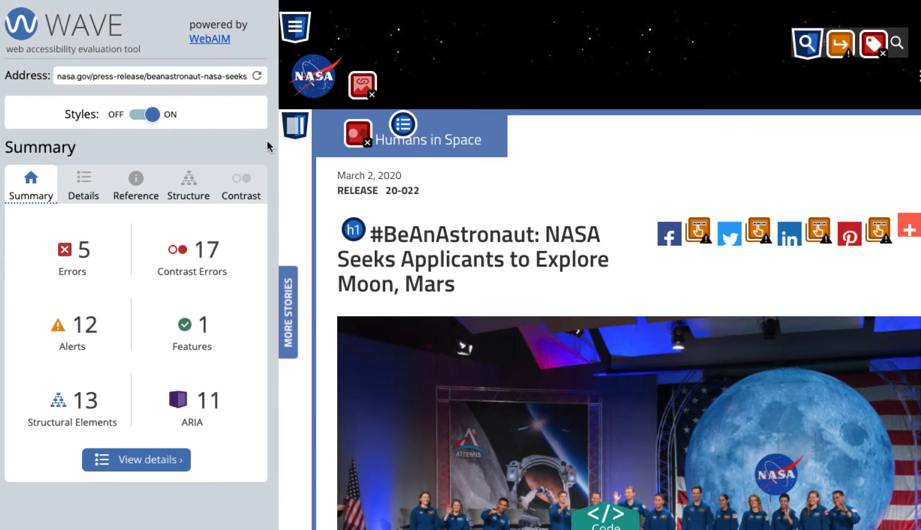The width and height of the screenshot is (921, 530).
Task: Click the WAVE h1 heading marker
Action: (x=353, y=230)
